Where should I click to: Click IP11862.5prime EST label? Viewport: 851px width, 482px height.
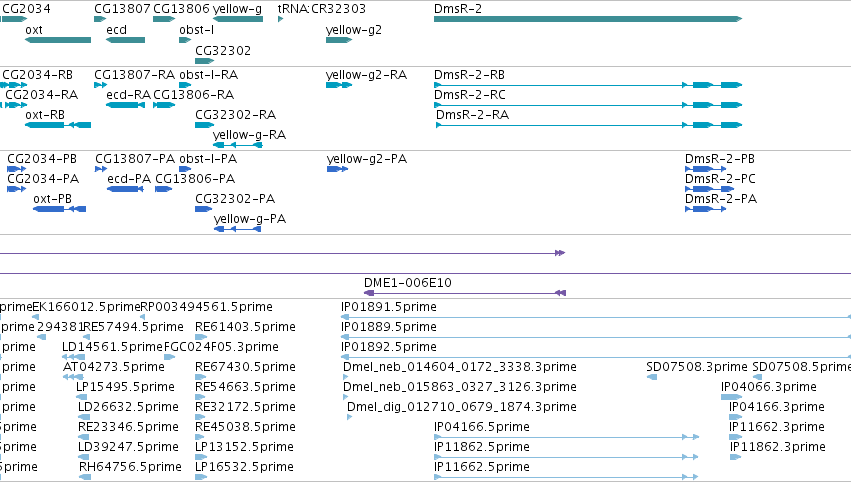pyautogui.click(x=482, y=447)
